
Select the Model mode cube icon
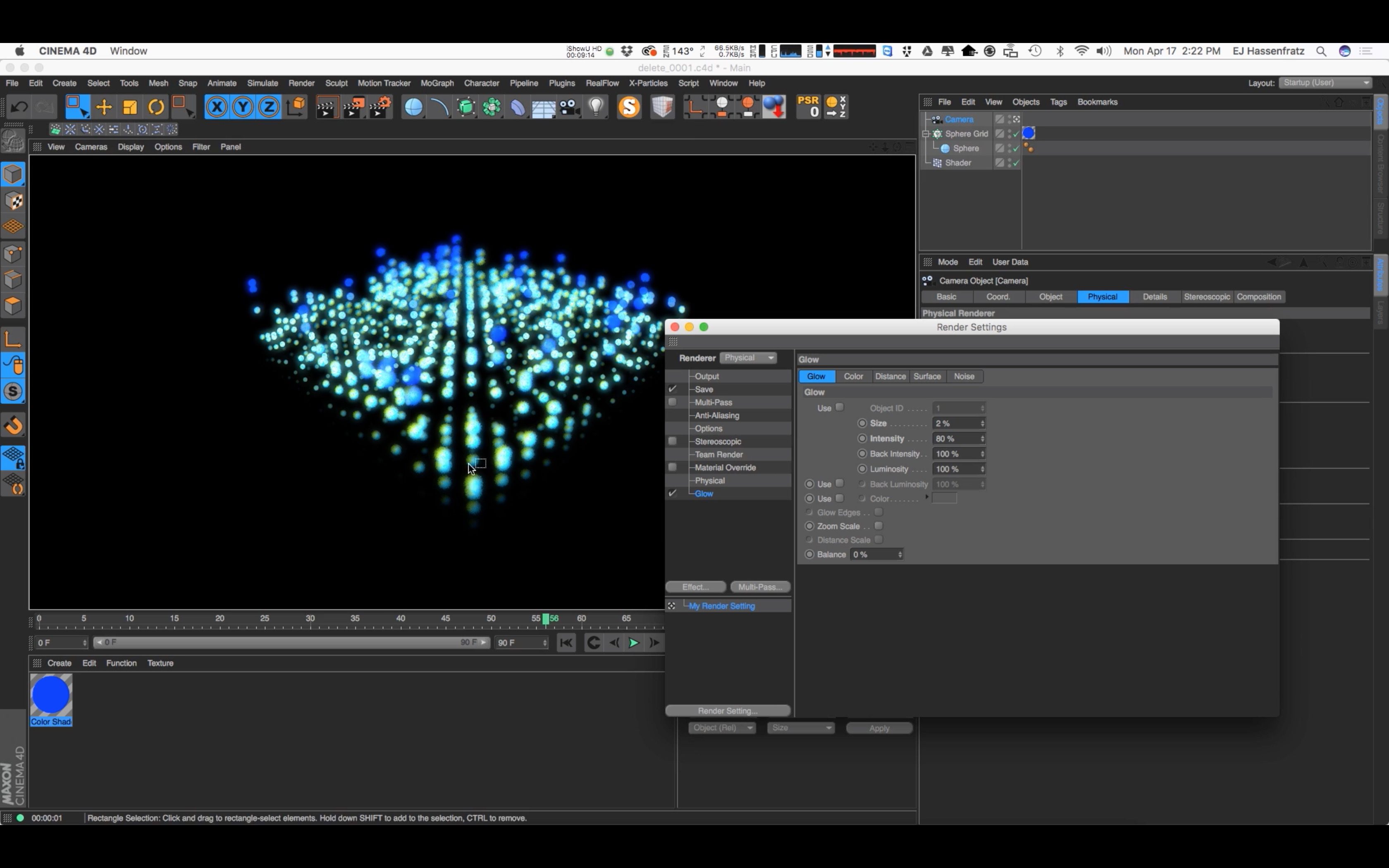(13, 174)
